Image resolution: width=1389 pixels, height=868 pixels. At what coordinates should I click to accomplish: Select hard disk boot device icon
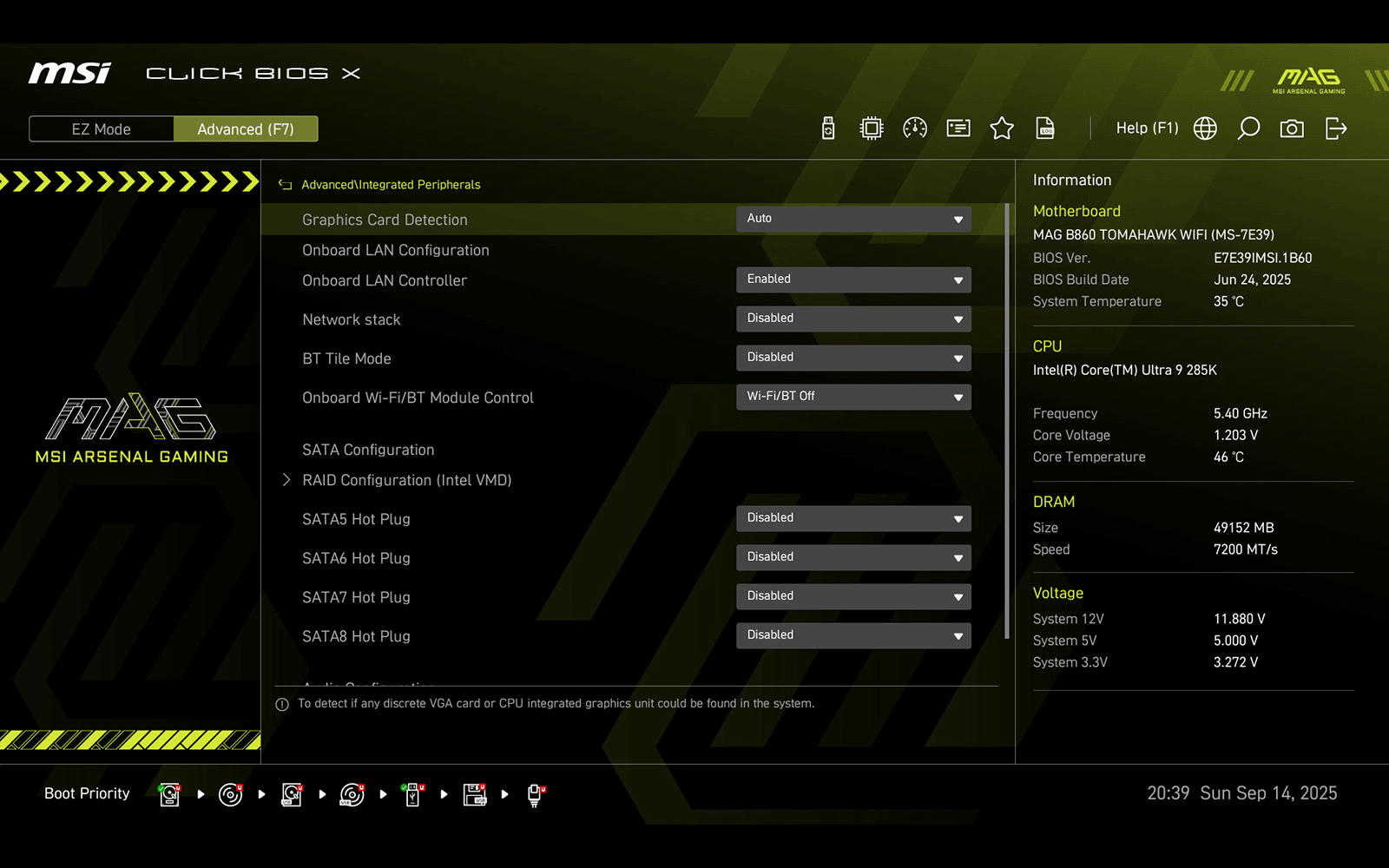170,794
